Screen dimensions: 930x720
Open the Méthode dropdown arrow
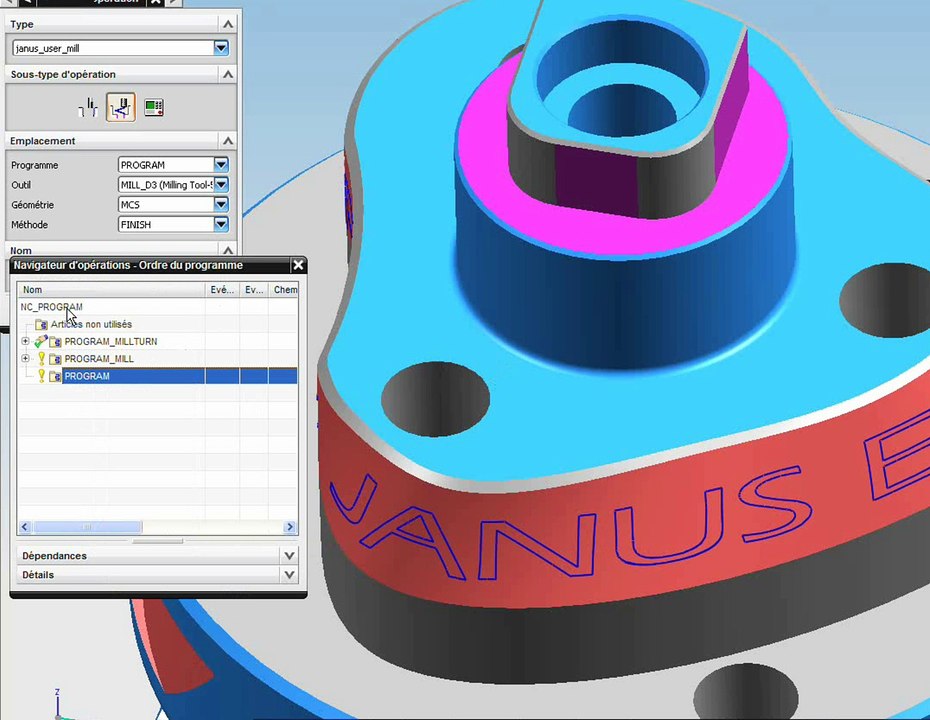221,225
